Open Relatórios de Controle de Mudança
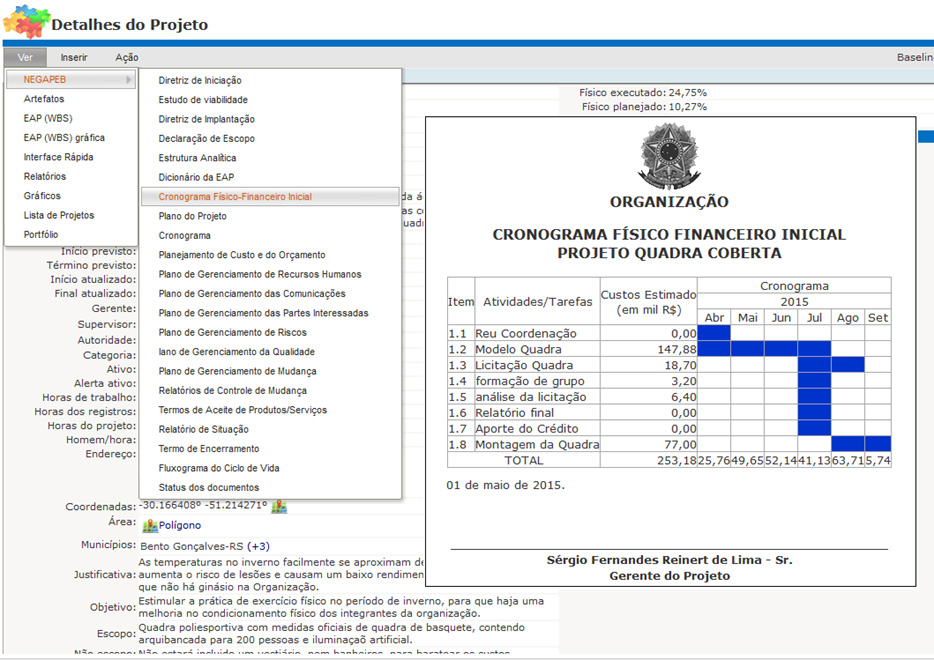The width and height of the screenshot is (934, 660). point(232,391)
